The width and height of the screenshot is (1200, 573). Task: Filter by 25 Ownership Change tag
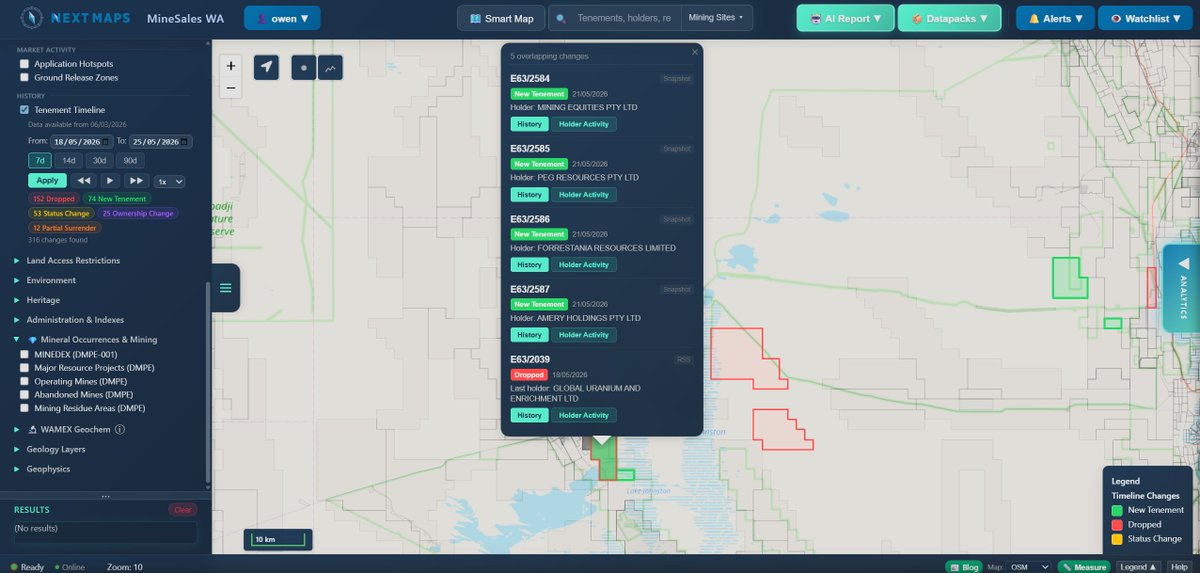(x=138, y=213)
